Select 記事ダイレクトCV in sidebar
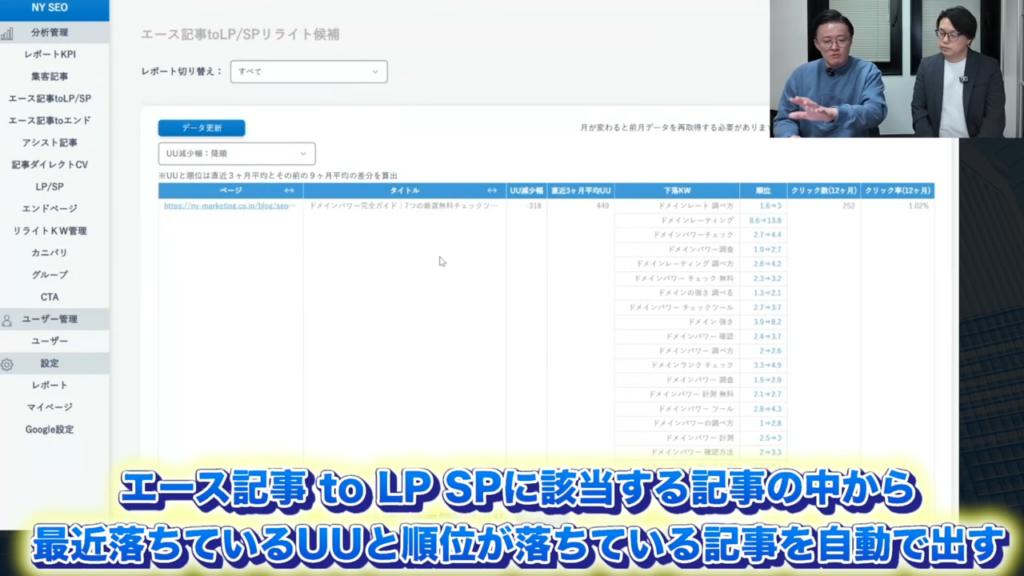 [x=49, y=165]
